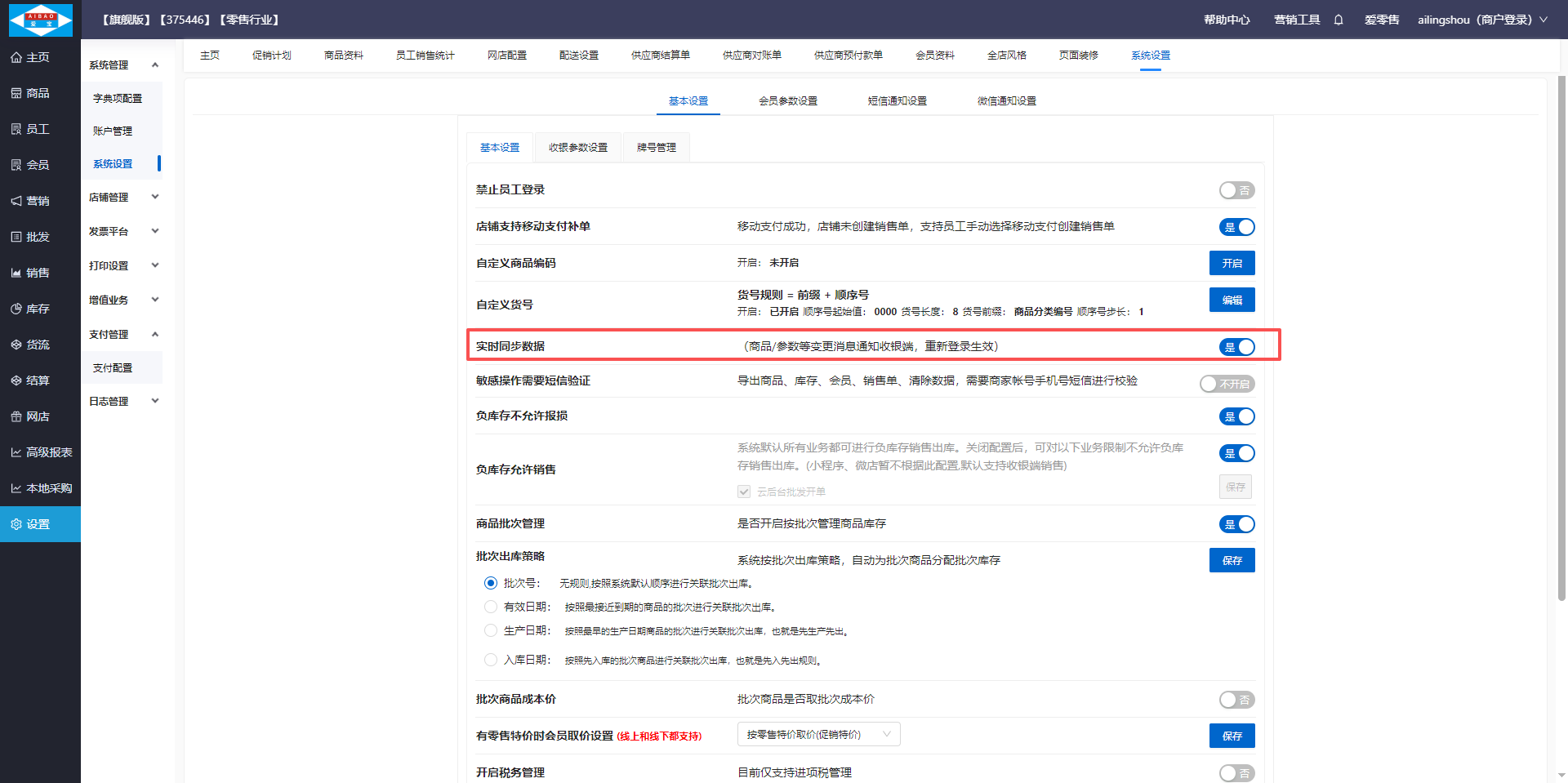Open the 商品 sidebar icon
The height and width of the screenshot is (783, 1568).
tap(16, 93)
